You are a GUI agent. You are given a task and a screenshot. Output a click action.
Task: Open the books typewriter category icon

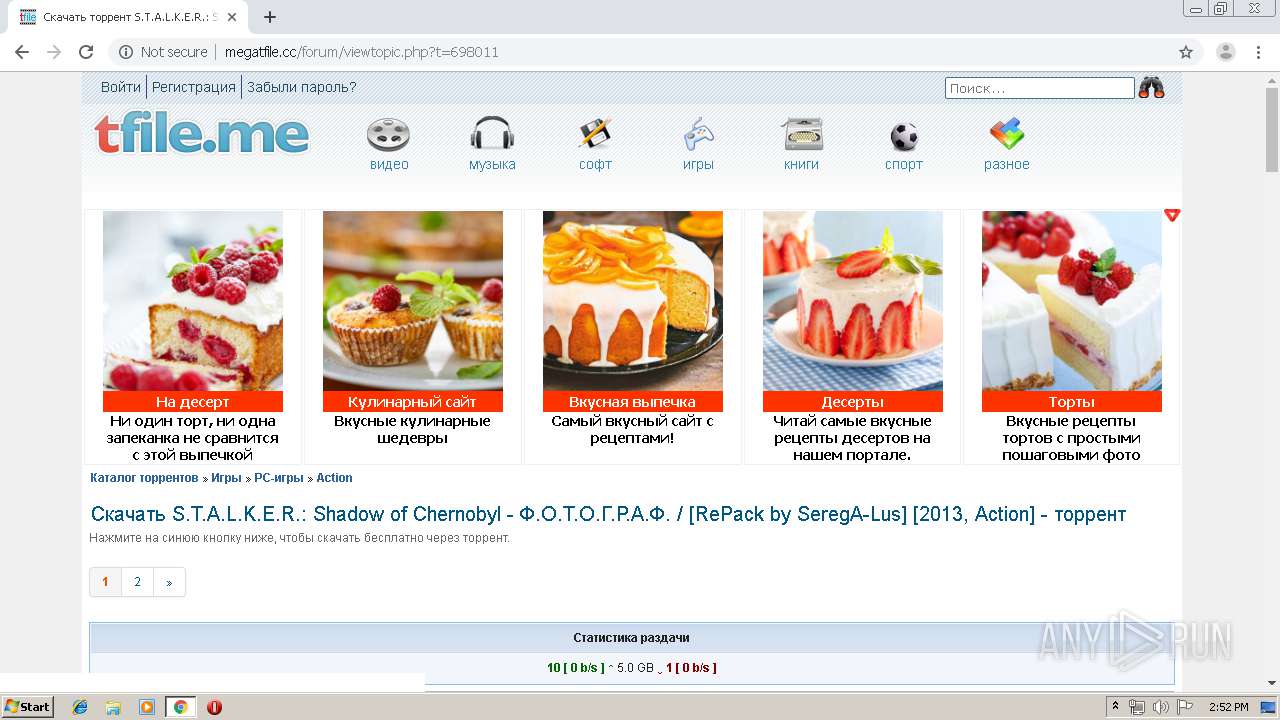pyautogui.click(x=802, y=135)
